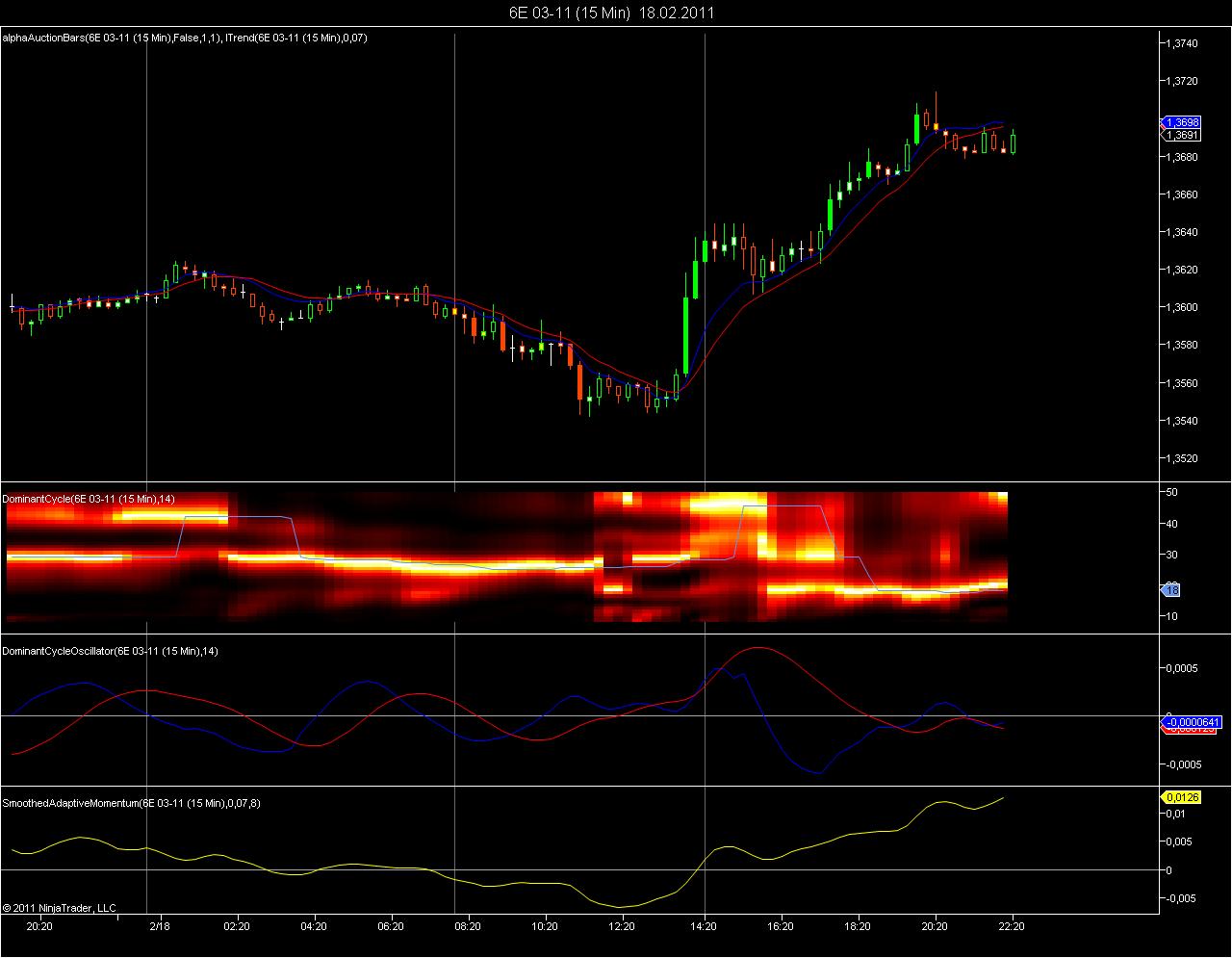The image size is (1232, 958).
Task: Select the DominantCycle panel label
Action: pos(89,499)
